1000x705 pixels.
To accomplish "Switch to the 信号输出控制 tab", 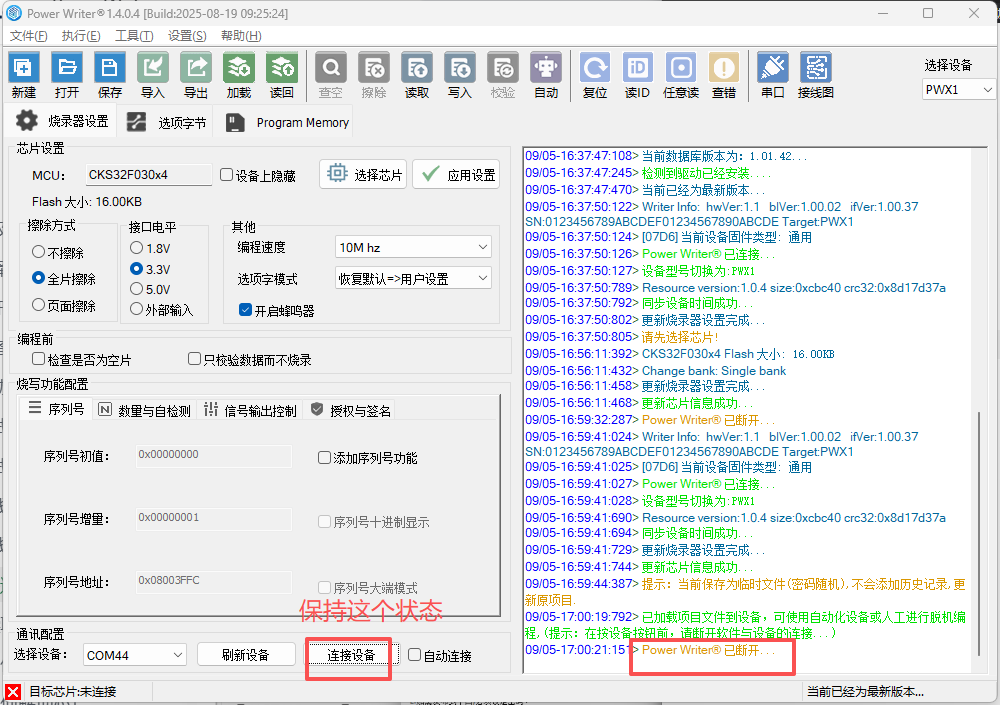I will coord(250,410).
